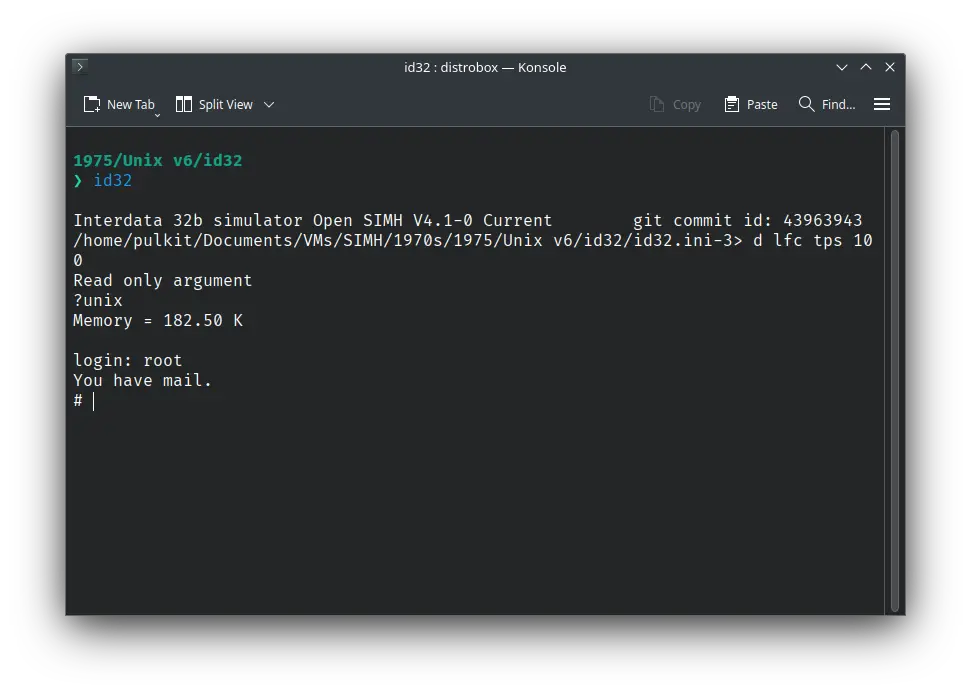Click the vertical scrollbar track
972x694 pixels.
[895, 400]
